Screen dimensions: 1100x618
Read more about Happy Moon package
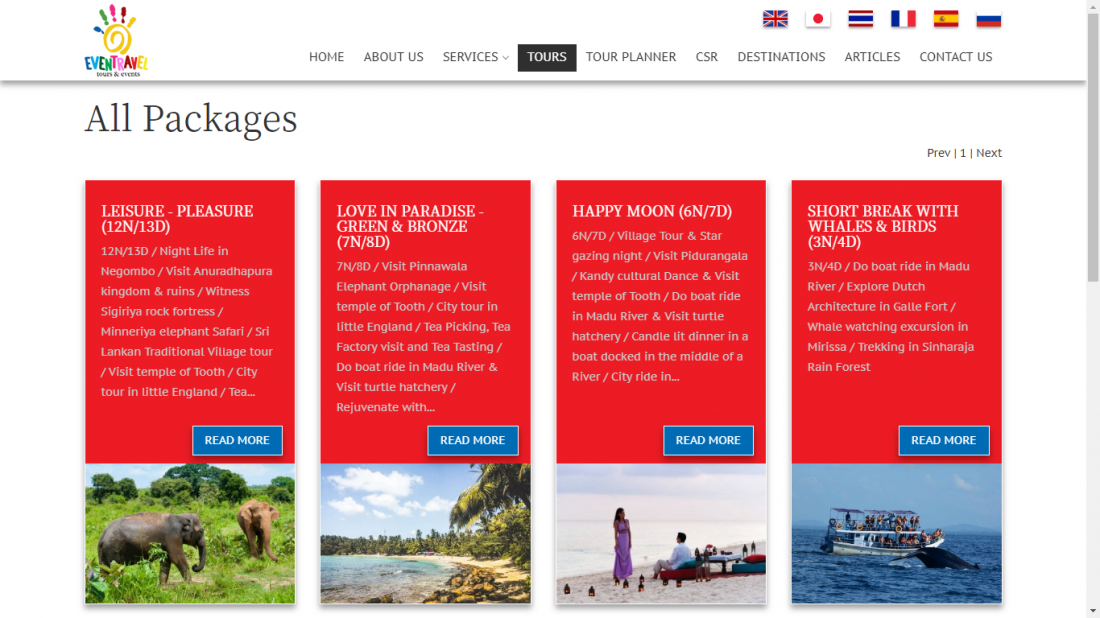tap(708, 441)
